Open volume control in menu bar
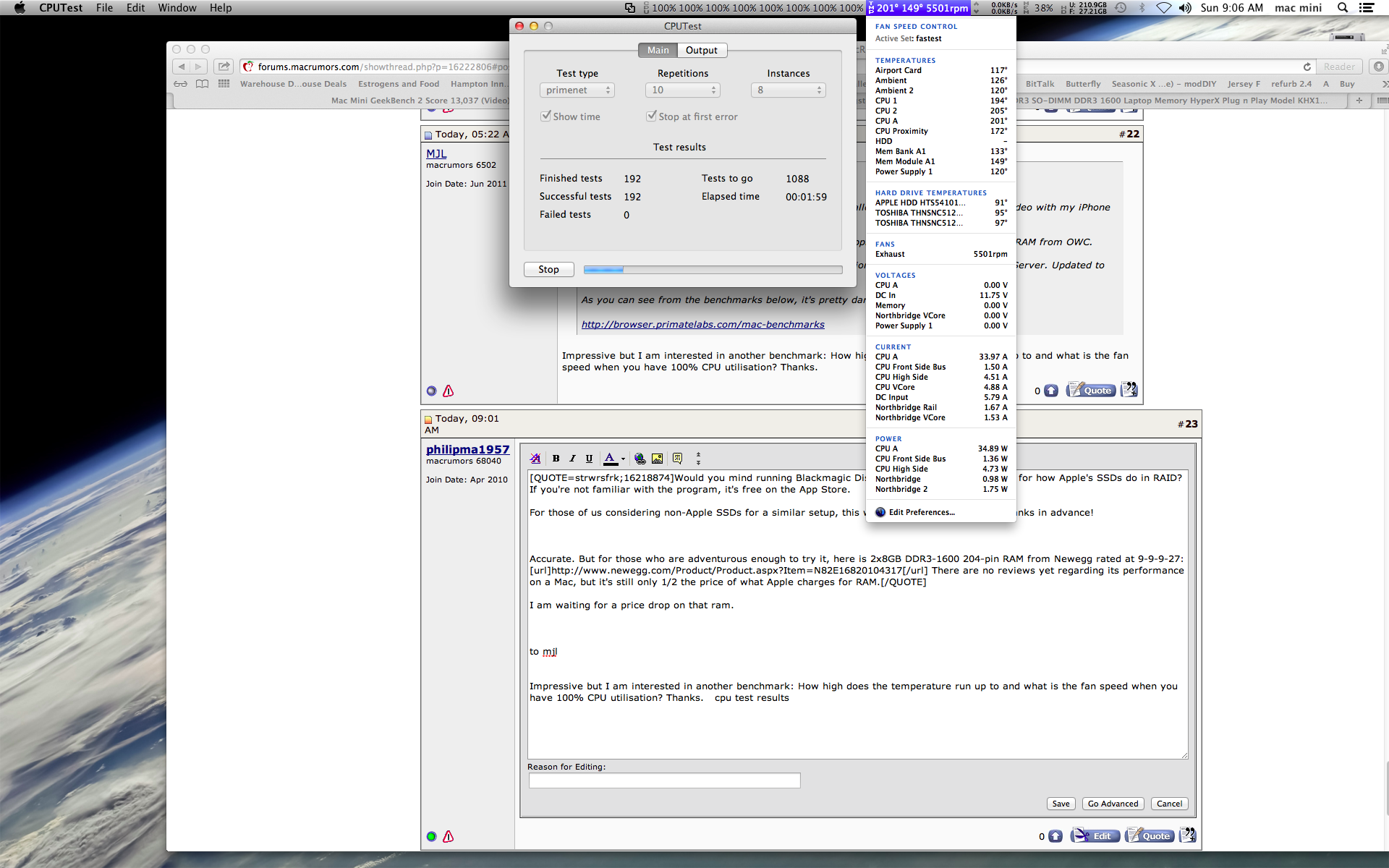Image resolution: width=1389 pixels, height=868 pixels. pyautogui.click(x=1185, y=8)
